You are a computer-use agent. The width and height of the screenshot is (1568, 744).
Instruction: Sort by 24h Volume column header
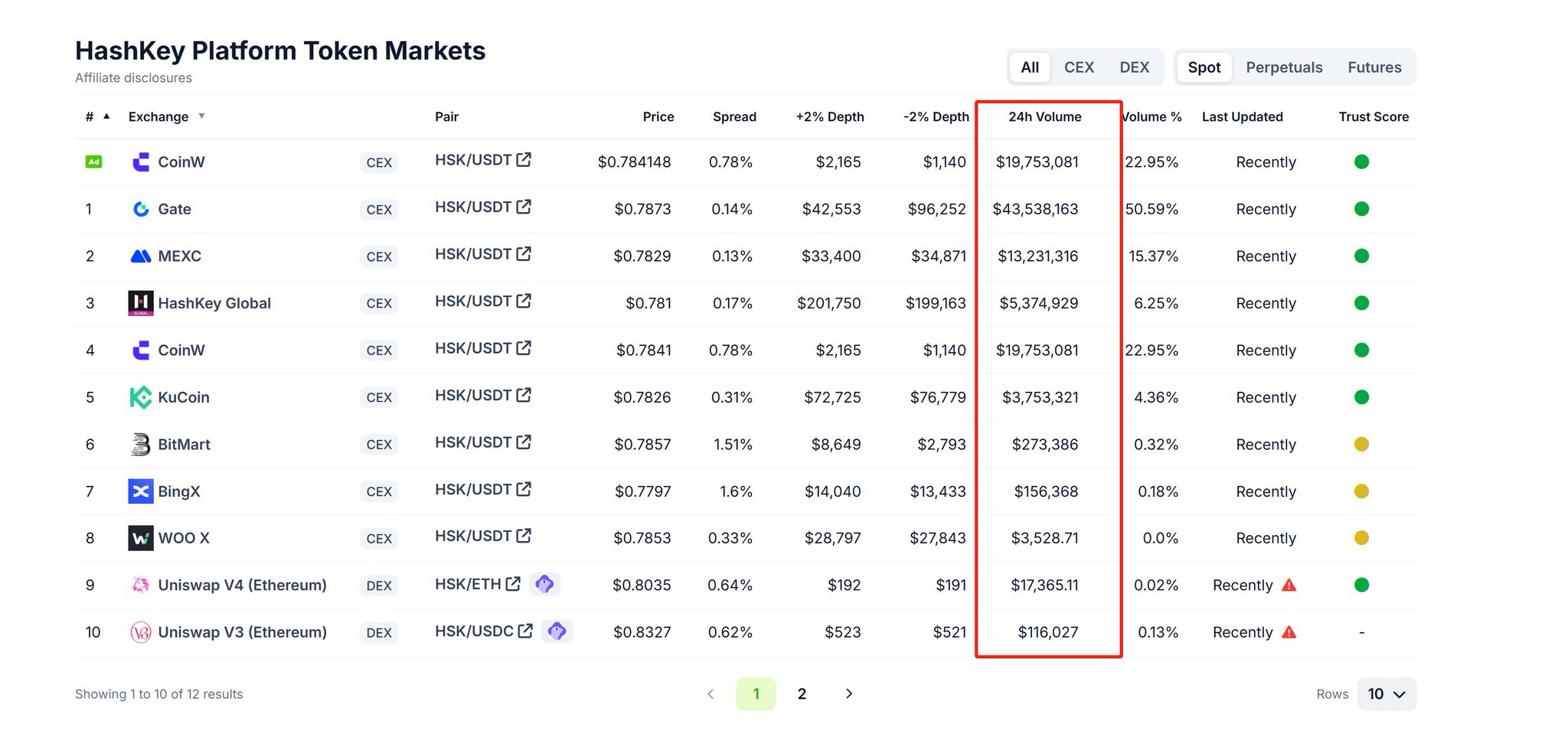click(1044, 116)
